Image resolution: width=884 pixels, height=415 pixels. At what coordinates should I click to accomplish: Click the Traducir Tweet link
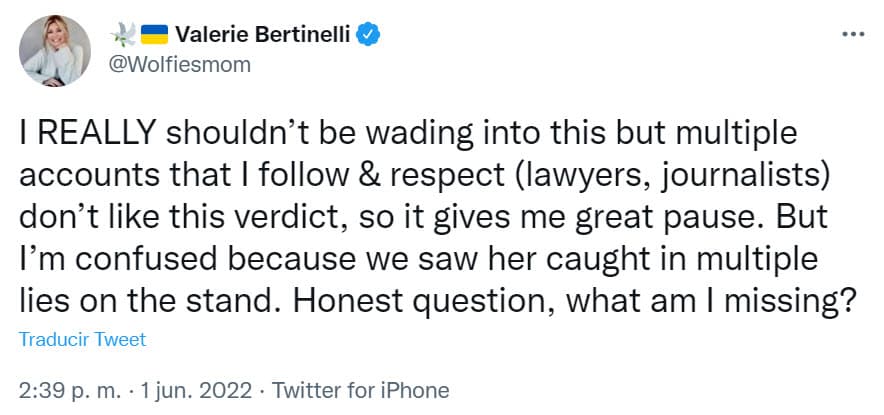[82, 339]
